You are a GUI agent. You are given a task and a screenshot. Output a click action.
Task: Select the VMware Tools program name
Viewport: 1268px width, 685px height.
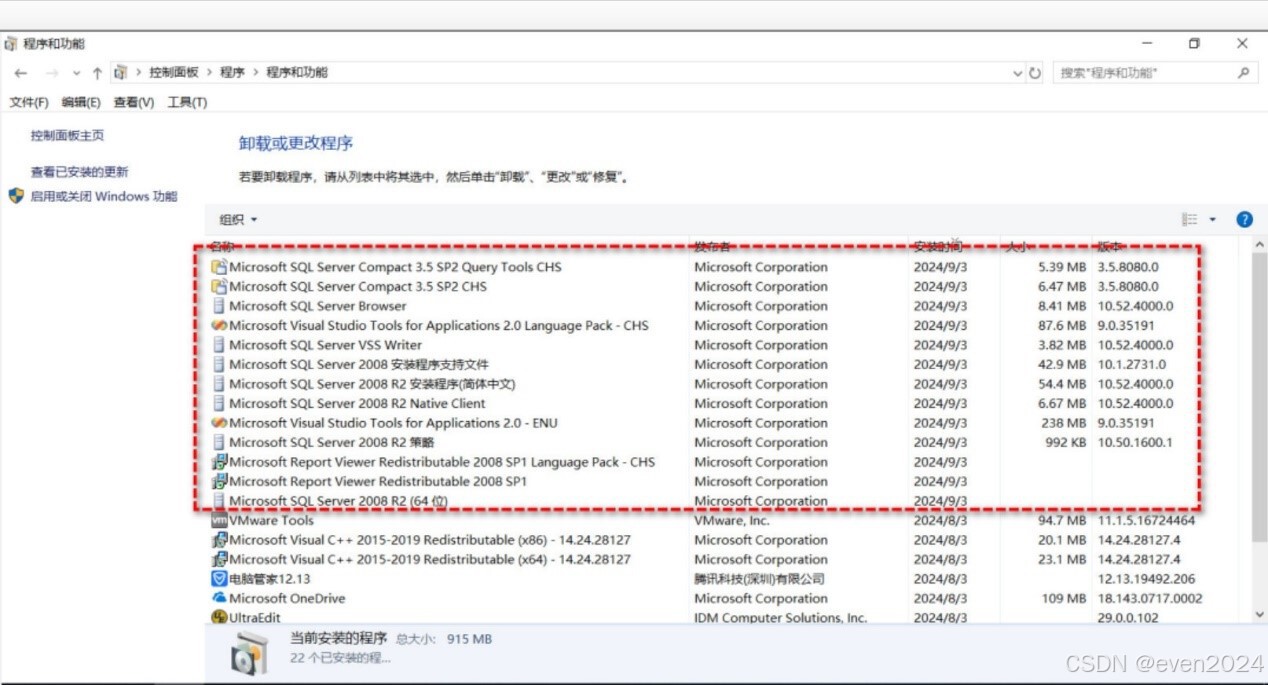tap(271, 520)
